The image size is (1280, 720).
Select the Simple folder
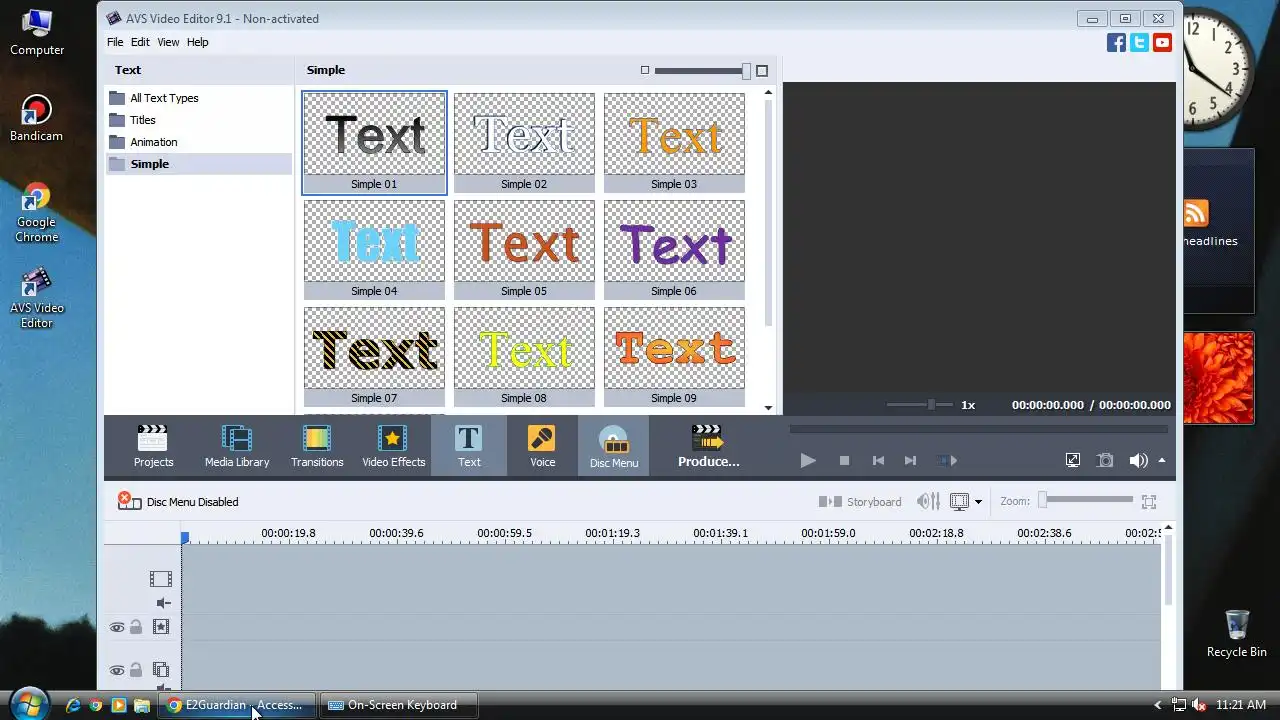[199, 164]
